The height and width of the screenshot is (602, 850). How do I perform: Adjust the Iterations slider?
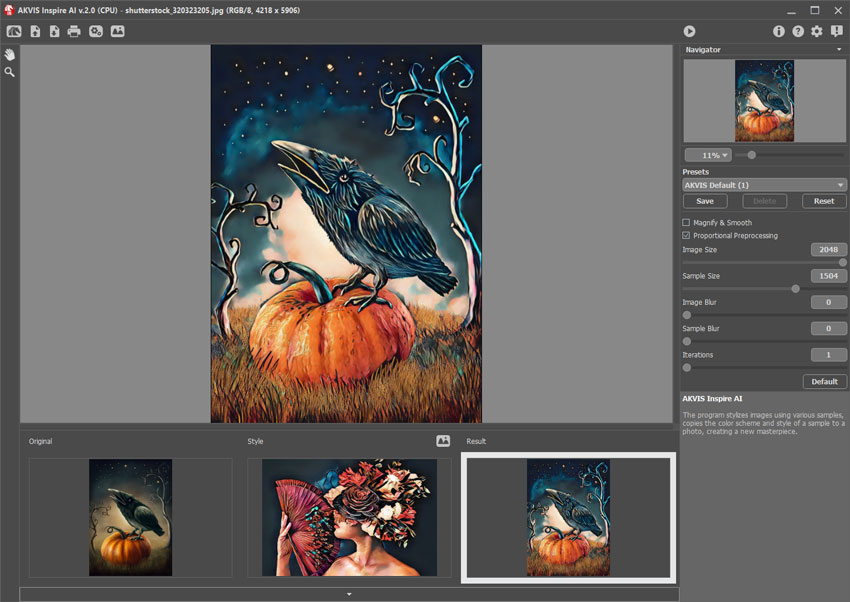[x=687, y=368]
